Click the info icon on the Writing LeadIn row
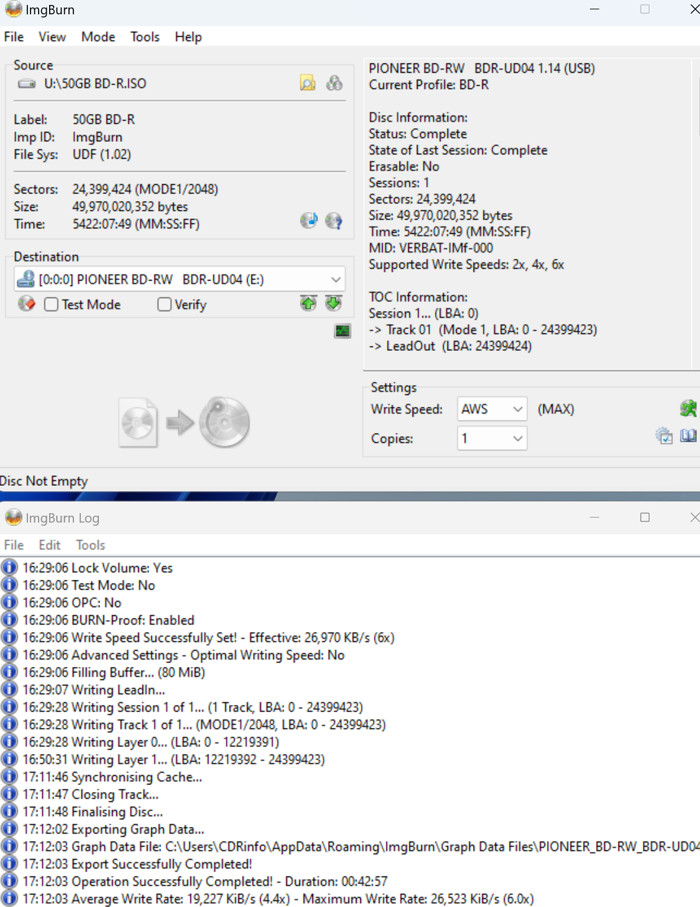 [9, 690]
